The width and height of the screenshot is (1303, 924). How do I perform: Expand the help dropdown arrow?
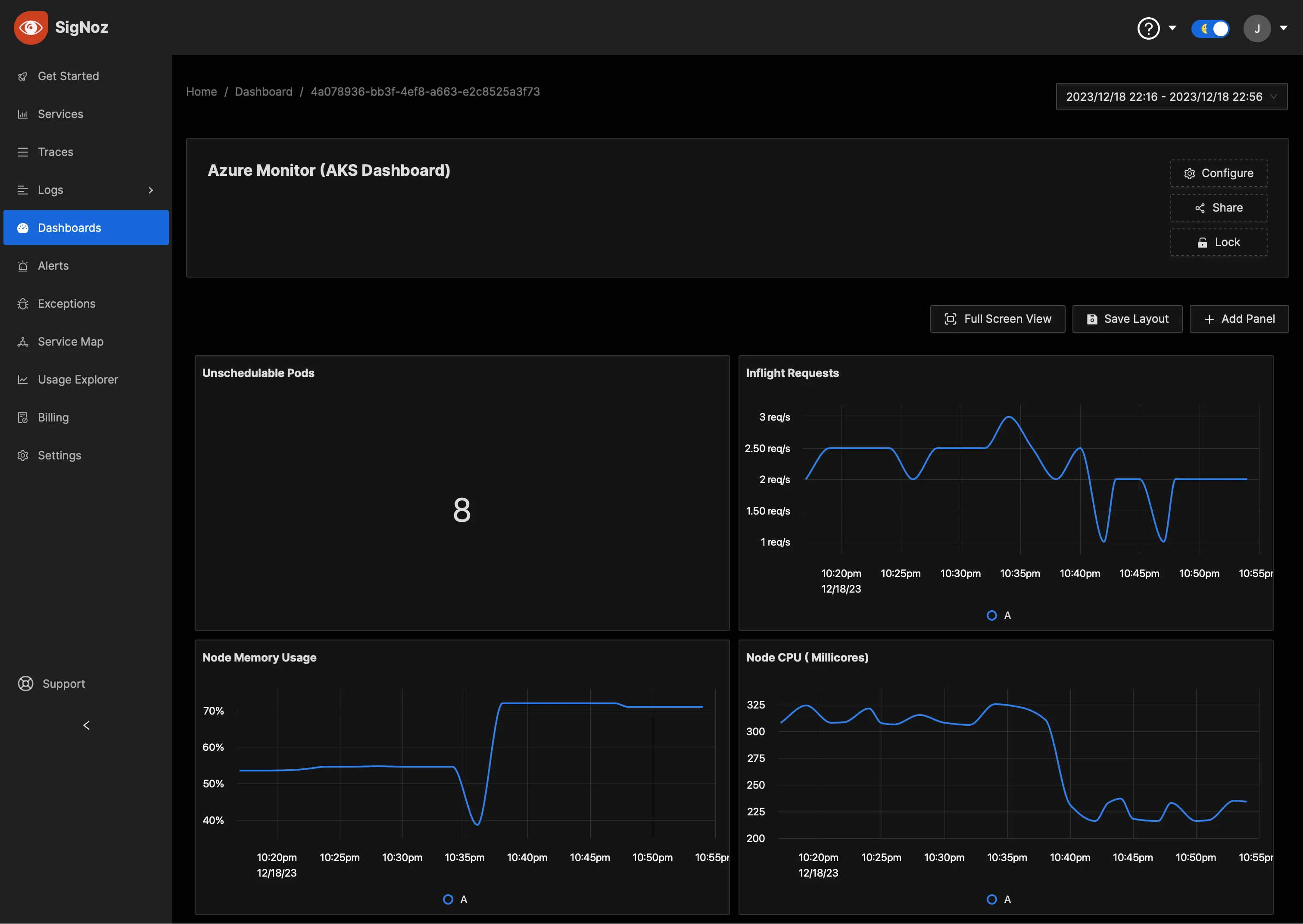point(1172,28)
